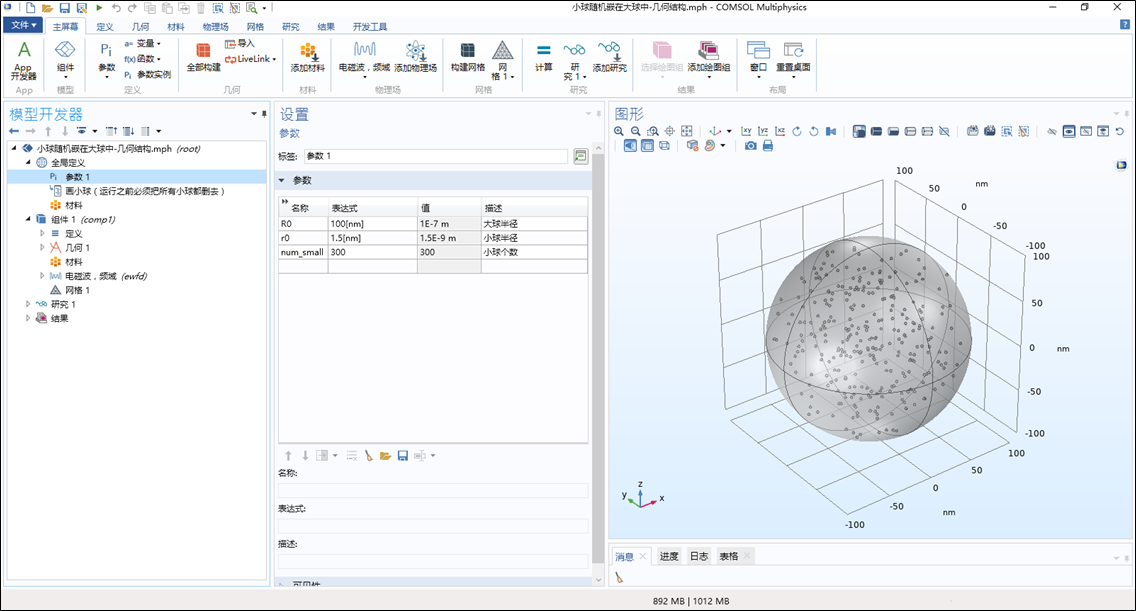Open the LiveLink dropdown
The width and height of the screenshot is (1136, 611).
pos(249,59)
